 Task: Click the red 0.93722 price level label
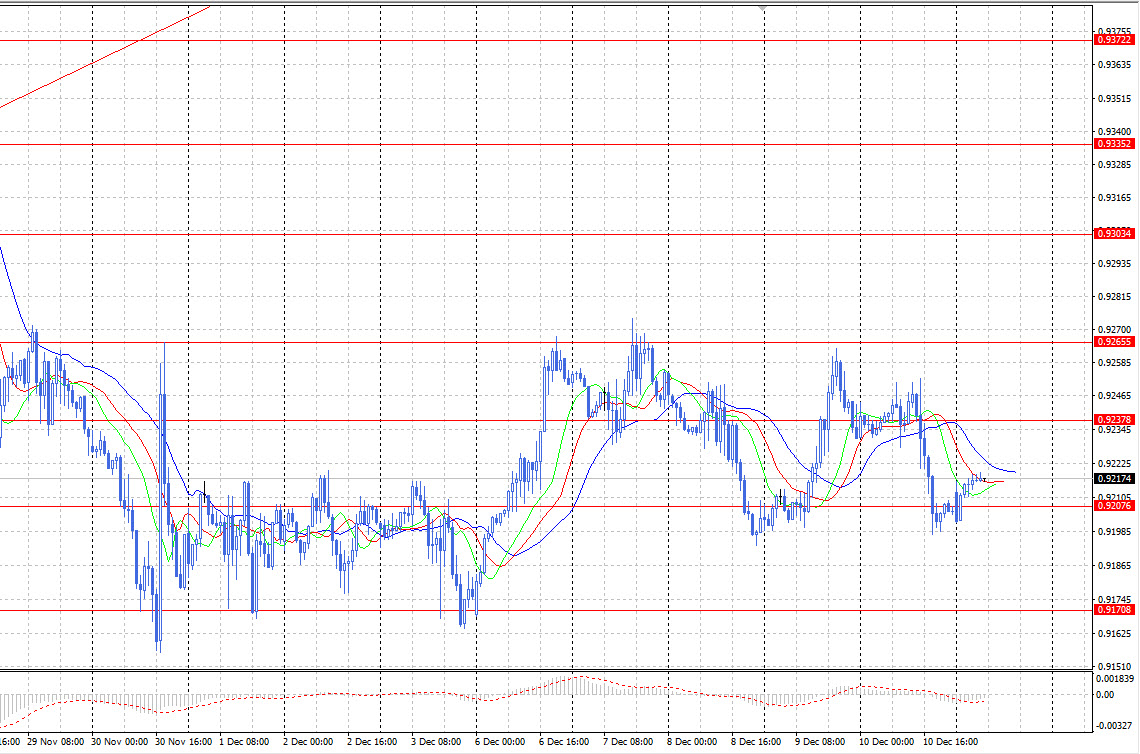click(x=1114, y=40)
